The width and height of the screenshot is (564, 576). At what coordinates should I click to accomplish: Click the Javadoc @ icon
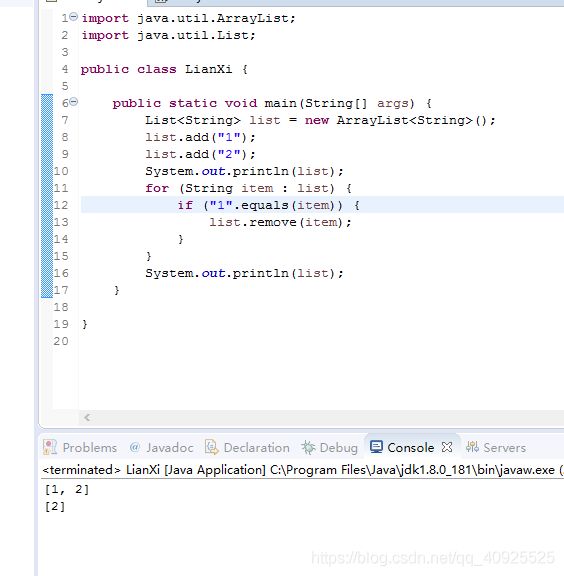[x=135, y=447]
